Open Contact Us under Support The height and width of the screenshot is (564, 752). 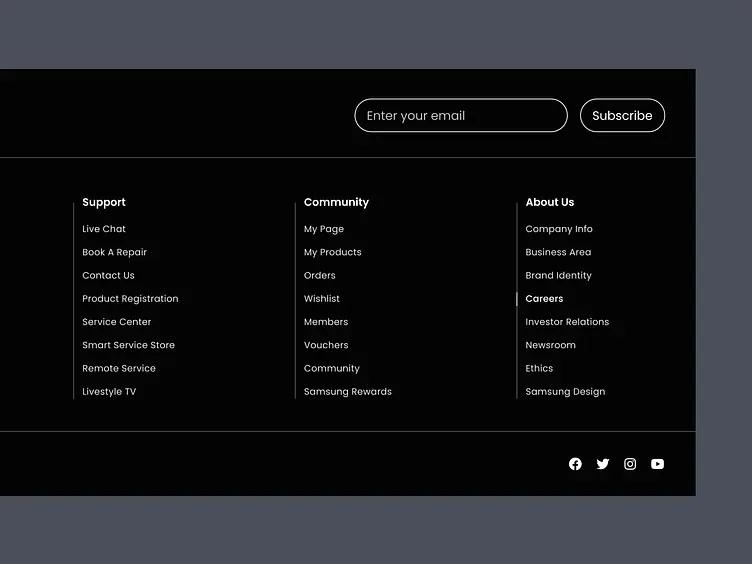[108, 275]
